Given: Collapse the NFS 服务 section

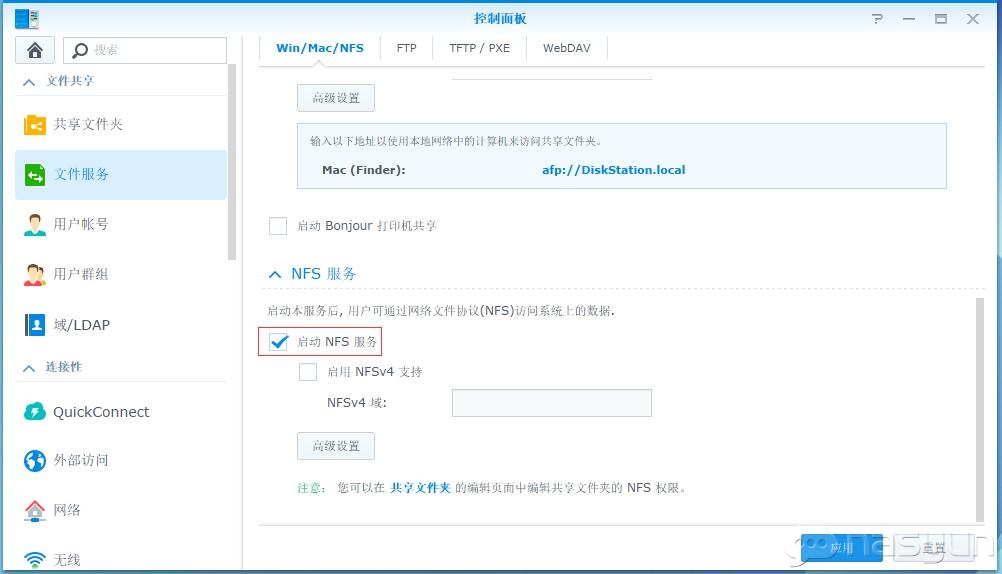Looking at the screenshot, I should coord(273,274).
